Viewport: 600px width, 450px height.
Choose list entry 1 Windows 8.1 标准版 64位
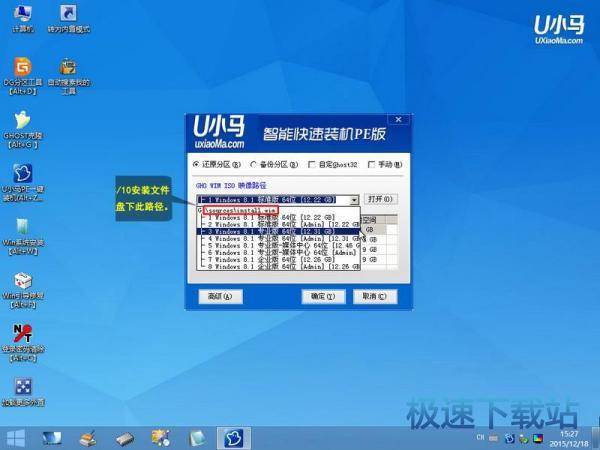278,217
